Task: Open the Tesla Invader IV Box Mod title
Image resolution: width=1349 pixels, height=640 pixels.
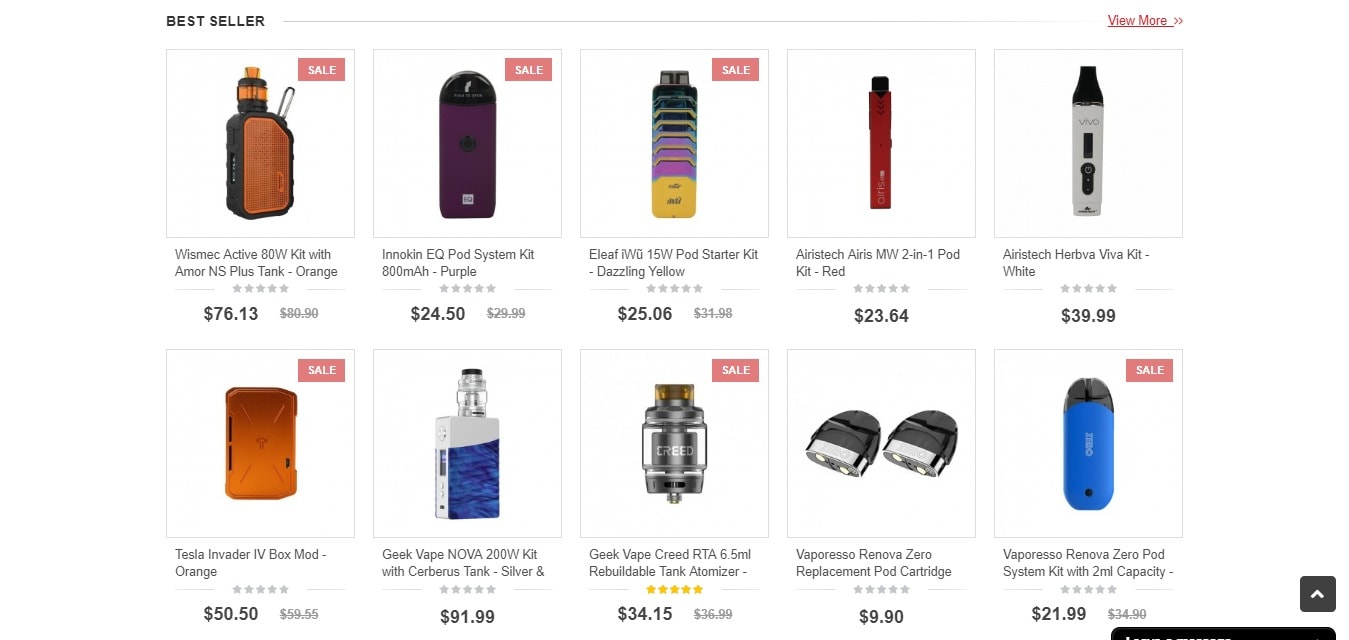Action: tap(251, 563)
